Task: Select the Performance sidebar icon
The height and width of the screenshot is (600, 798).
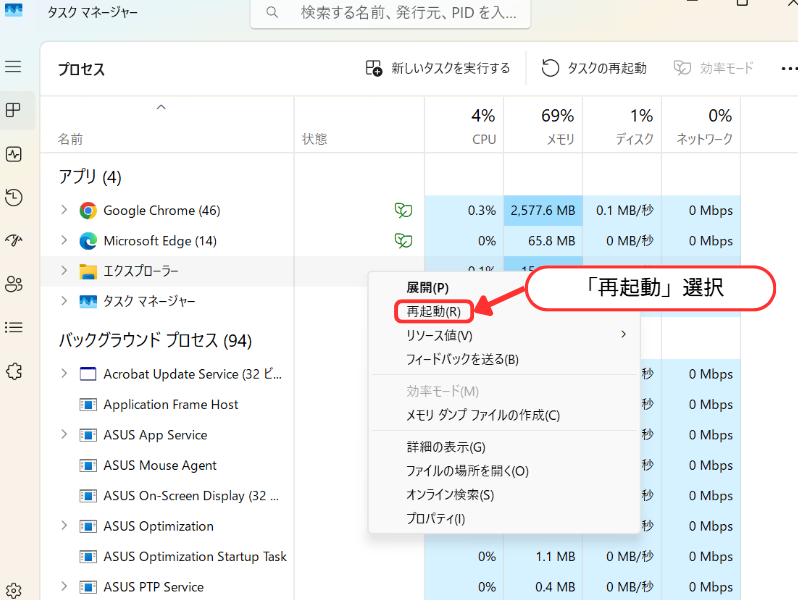Action: [13, 154]
